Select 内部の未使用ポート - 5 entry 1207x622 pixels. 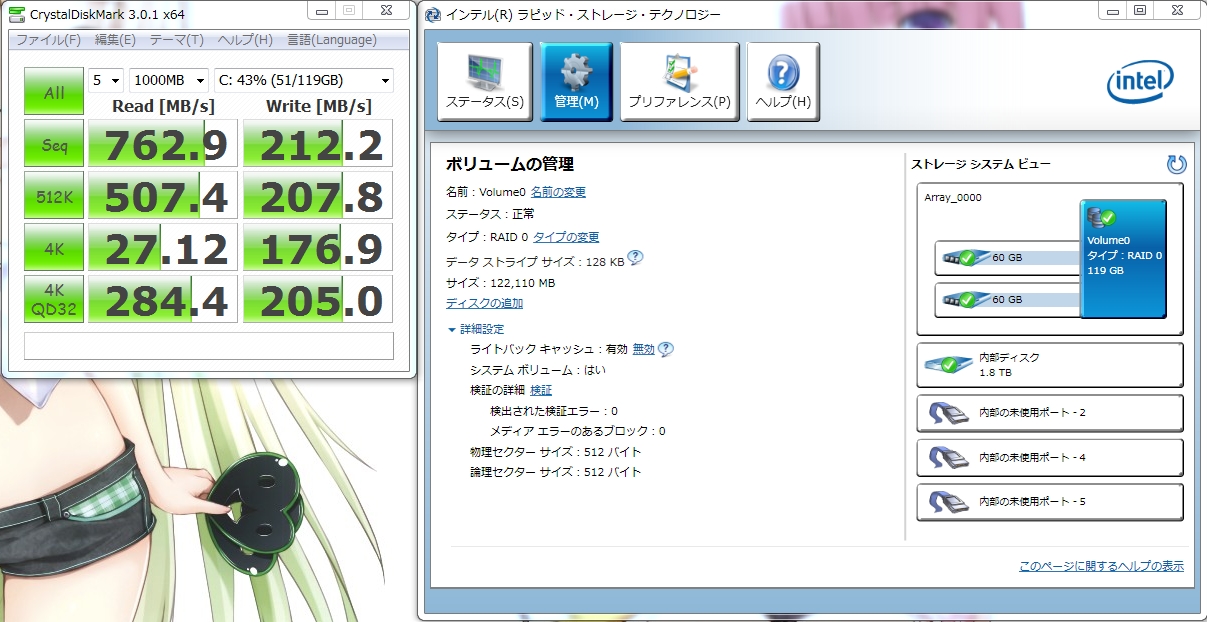click(x=1050, y=502)
